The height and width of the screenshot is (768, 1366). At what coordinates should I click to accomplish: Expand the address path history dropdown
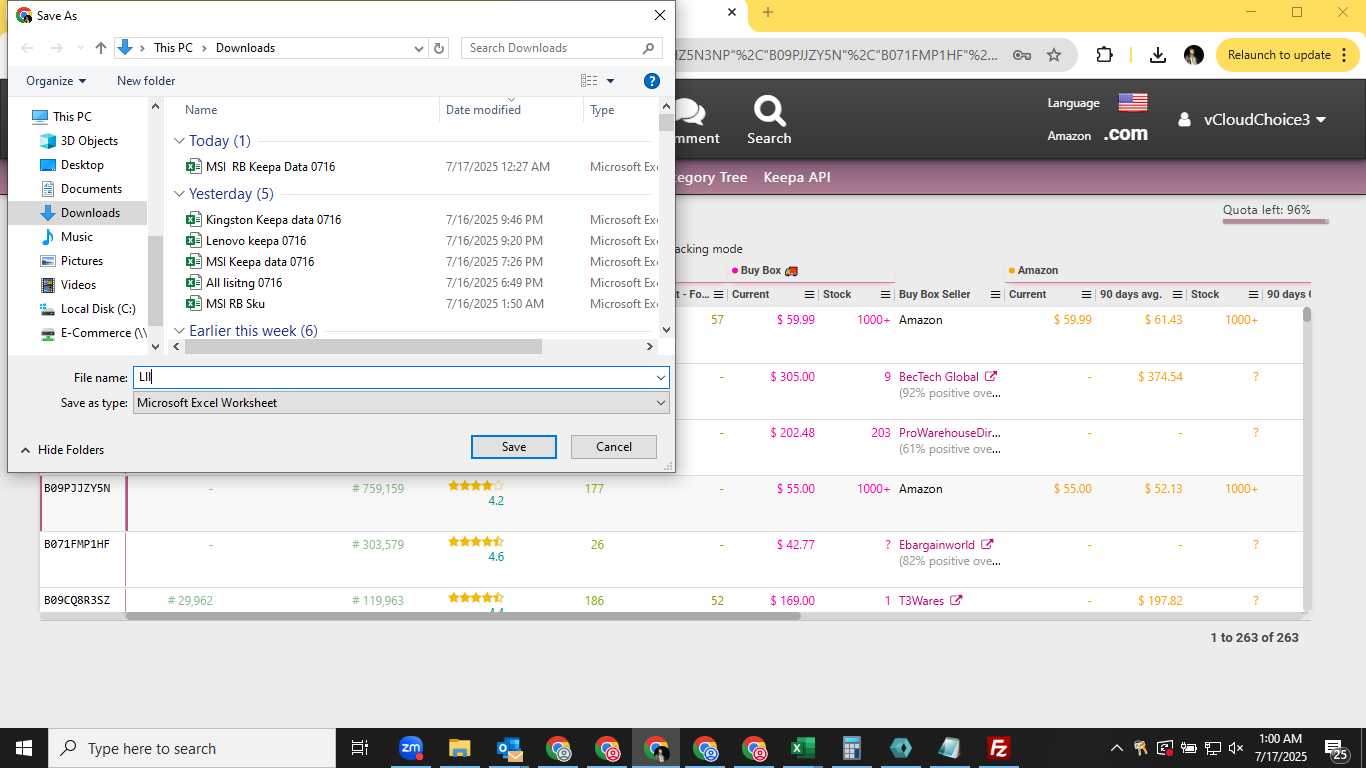pos(419,48)
